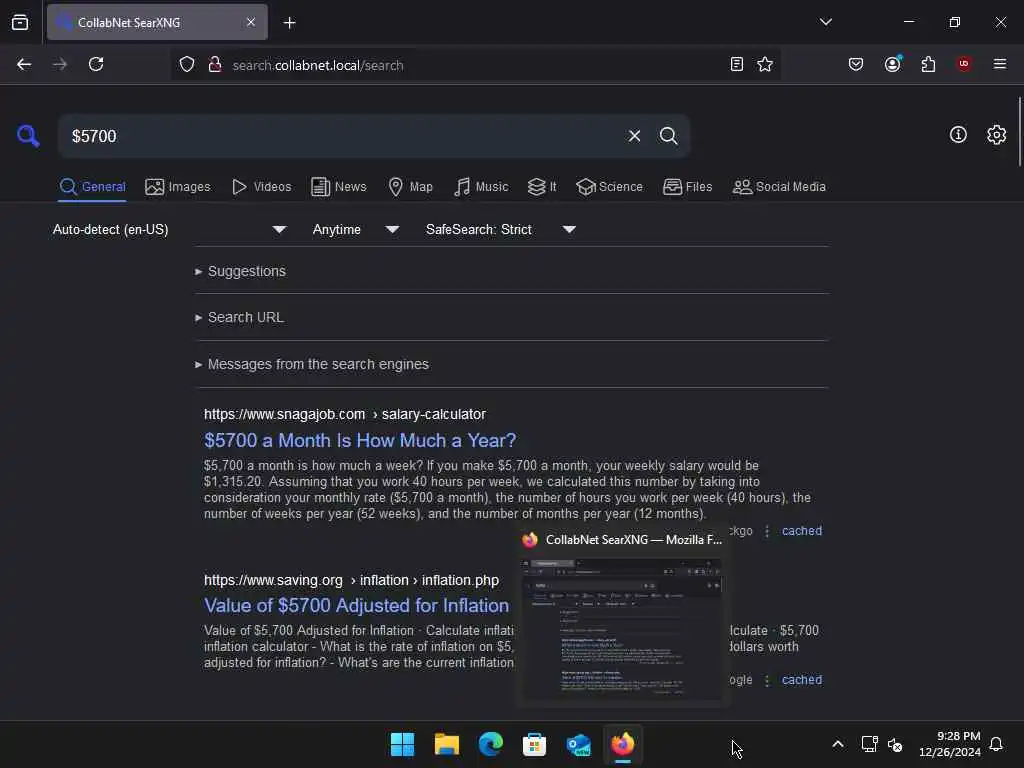Open cached link for snagajob result
Image resolution: width=1024 pixels, height=768 pixels.
pos(802,531)
